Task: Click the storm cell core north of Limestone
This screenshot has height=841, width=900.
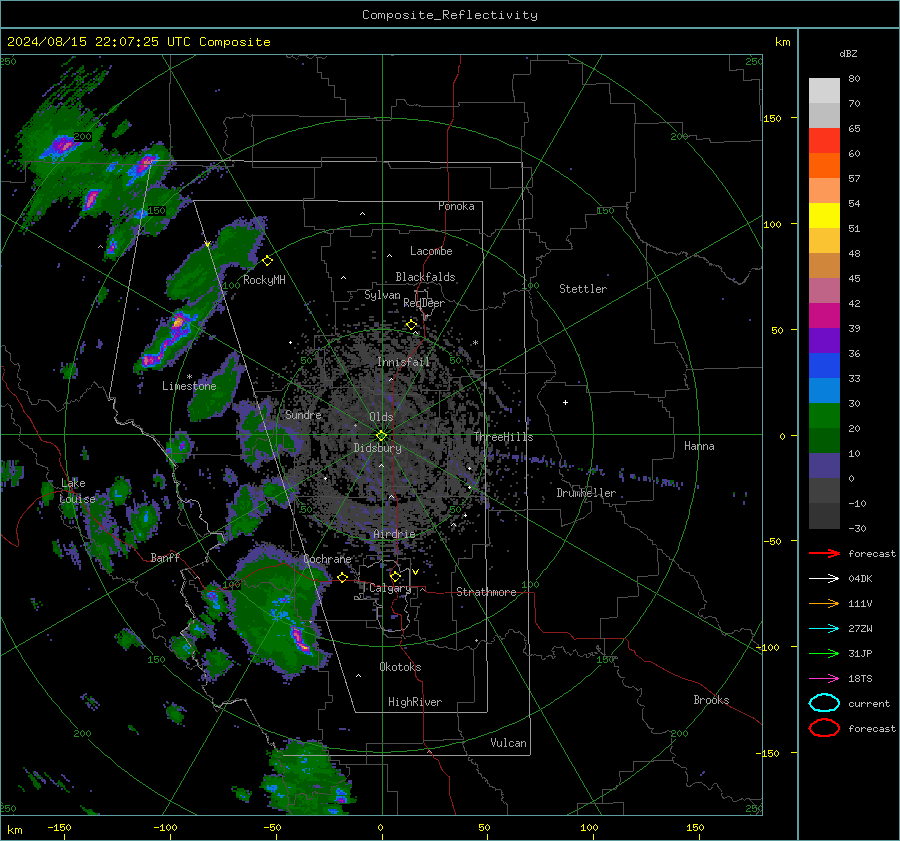Action: pos(178,323)
